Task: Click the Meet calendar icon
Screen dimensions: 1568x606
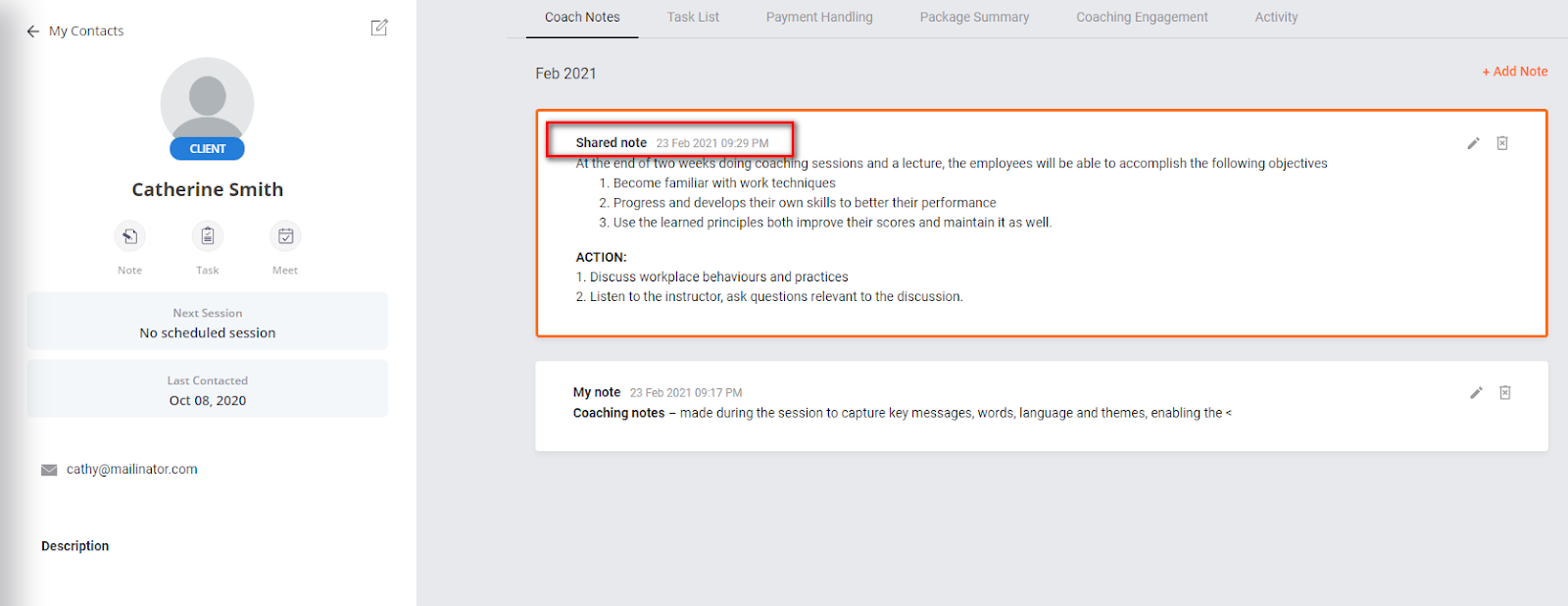Action: point(285,236)
